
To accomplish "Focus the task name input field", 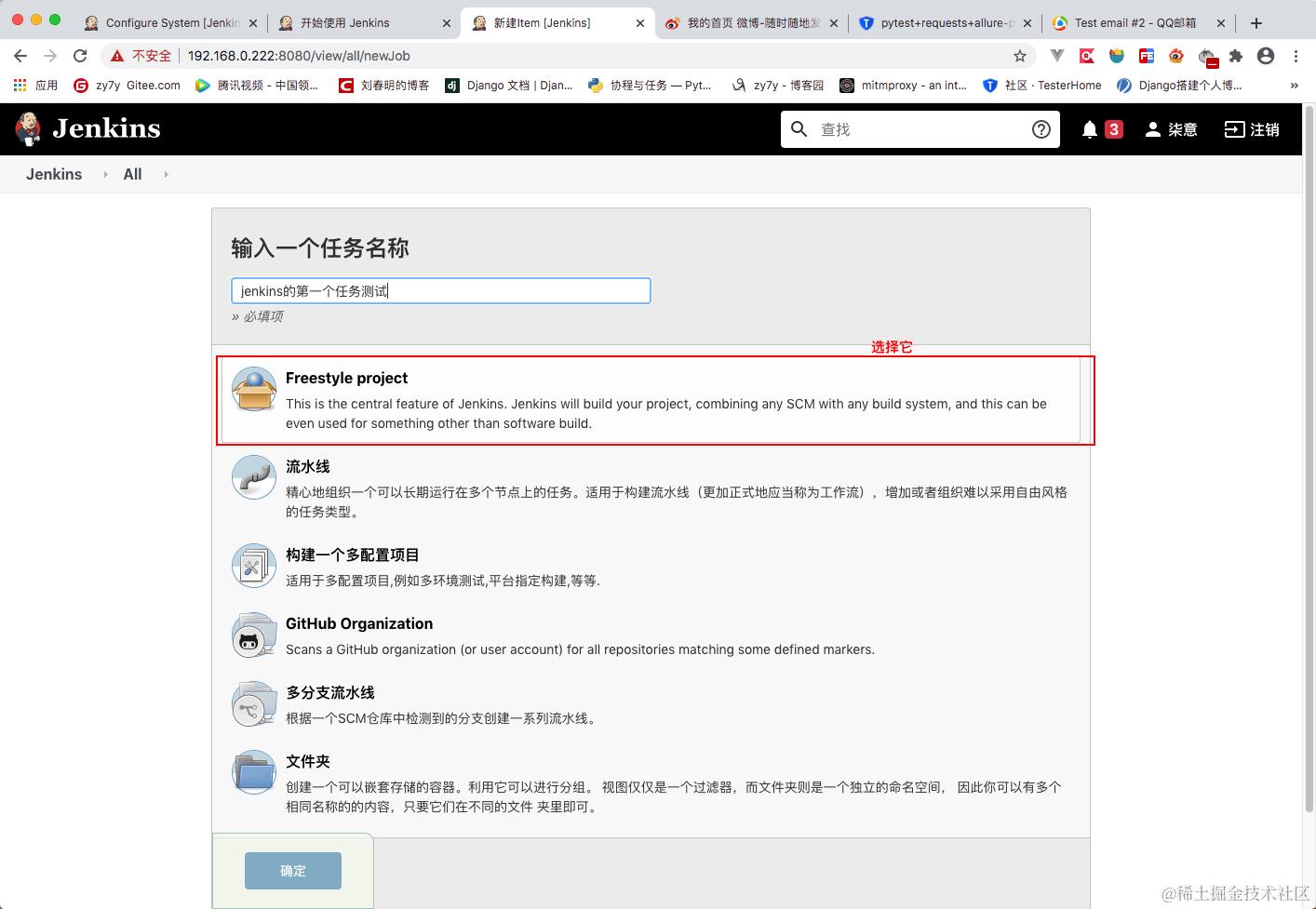I will click(441, 291).
